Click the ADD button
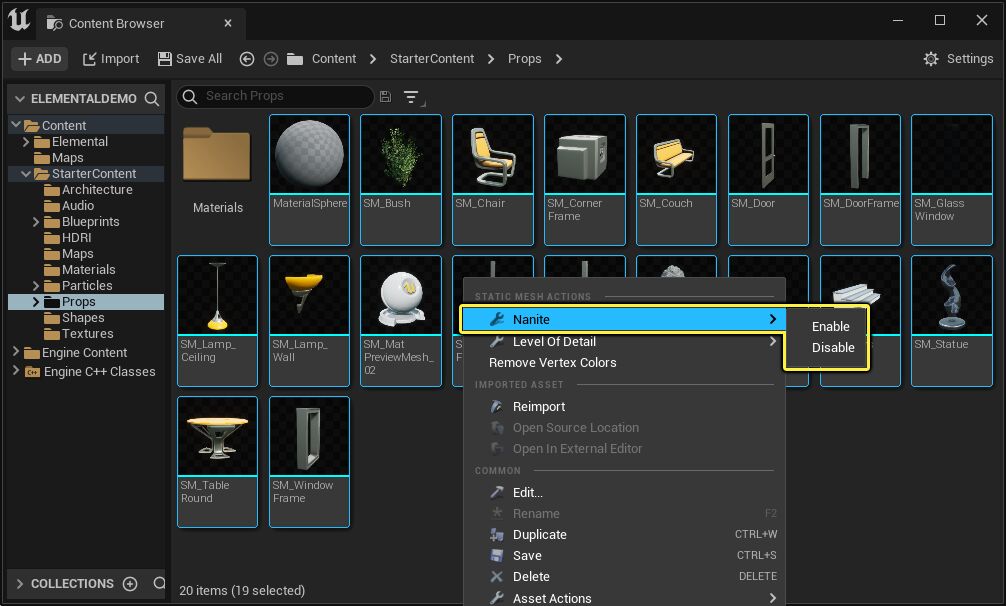The width and height of the screenshot is (1006, 606). coord(40,59)
